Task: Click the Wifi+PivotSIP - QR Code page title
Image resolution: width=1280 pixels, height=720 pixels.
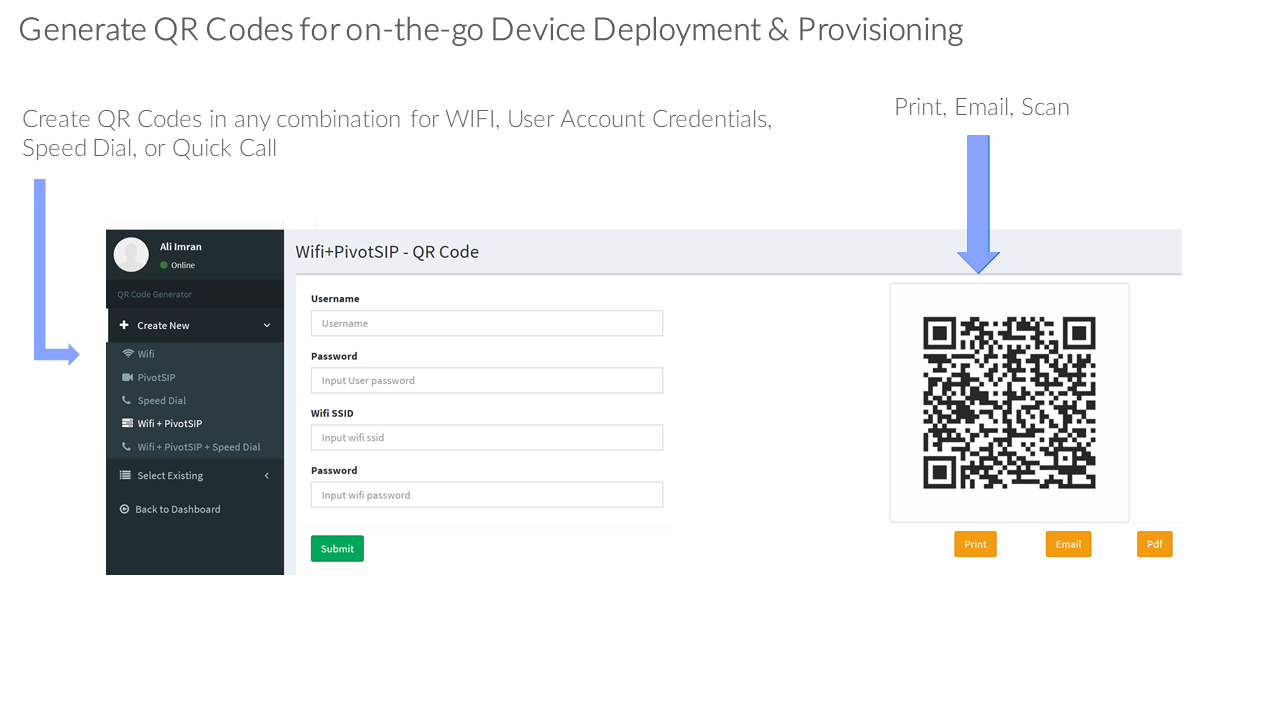Action: (x=387, y=252)
